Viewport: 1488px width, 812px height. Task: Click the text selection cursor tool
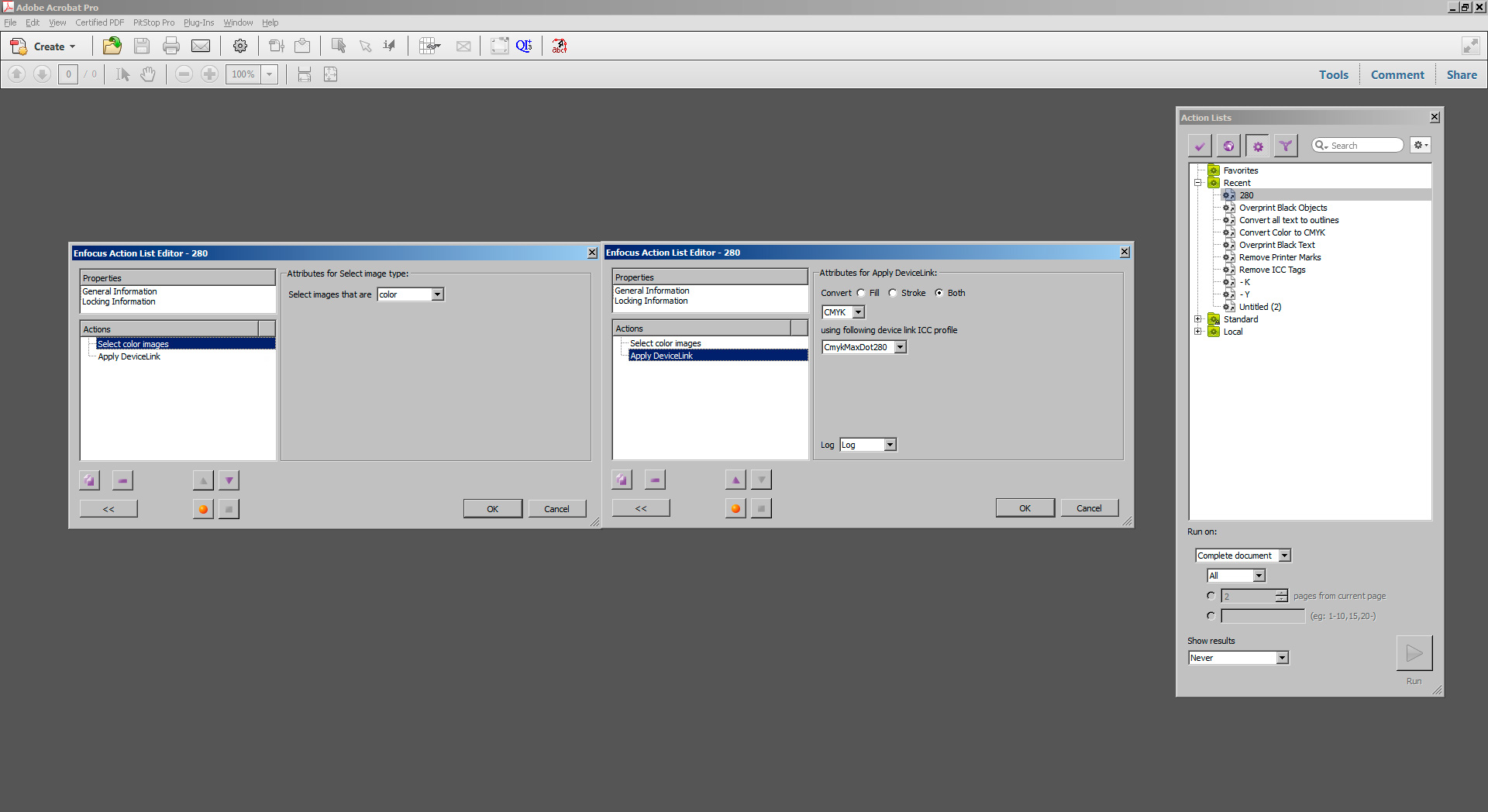pos(122,74)
